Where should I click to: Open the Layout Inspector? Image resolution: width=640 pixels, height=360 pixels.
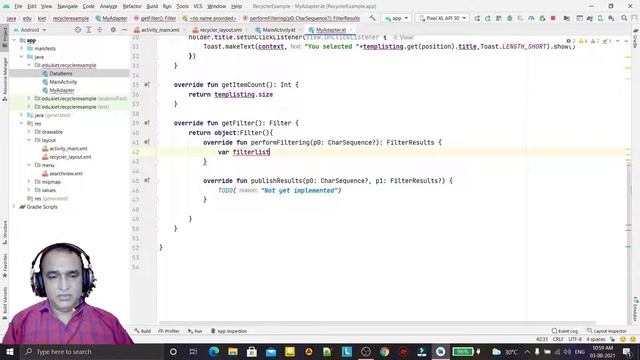(607, 331)
